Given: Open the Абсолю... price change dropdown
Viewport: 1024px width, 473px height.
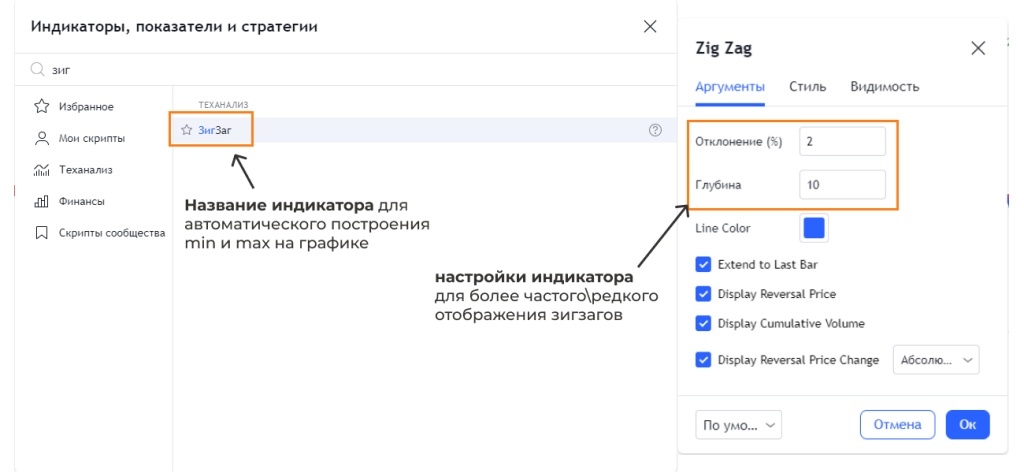Looking at the screenshot, I should tap(936, 360).
